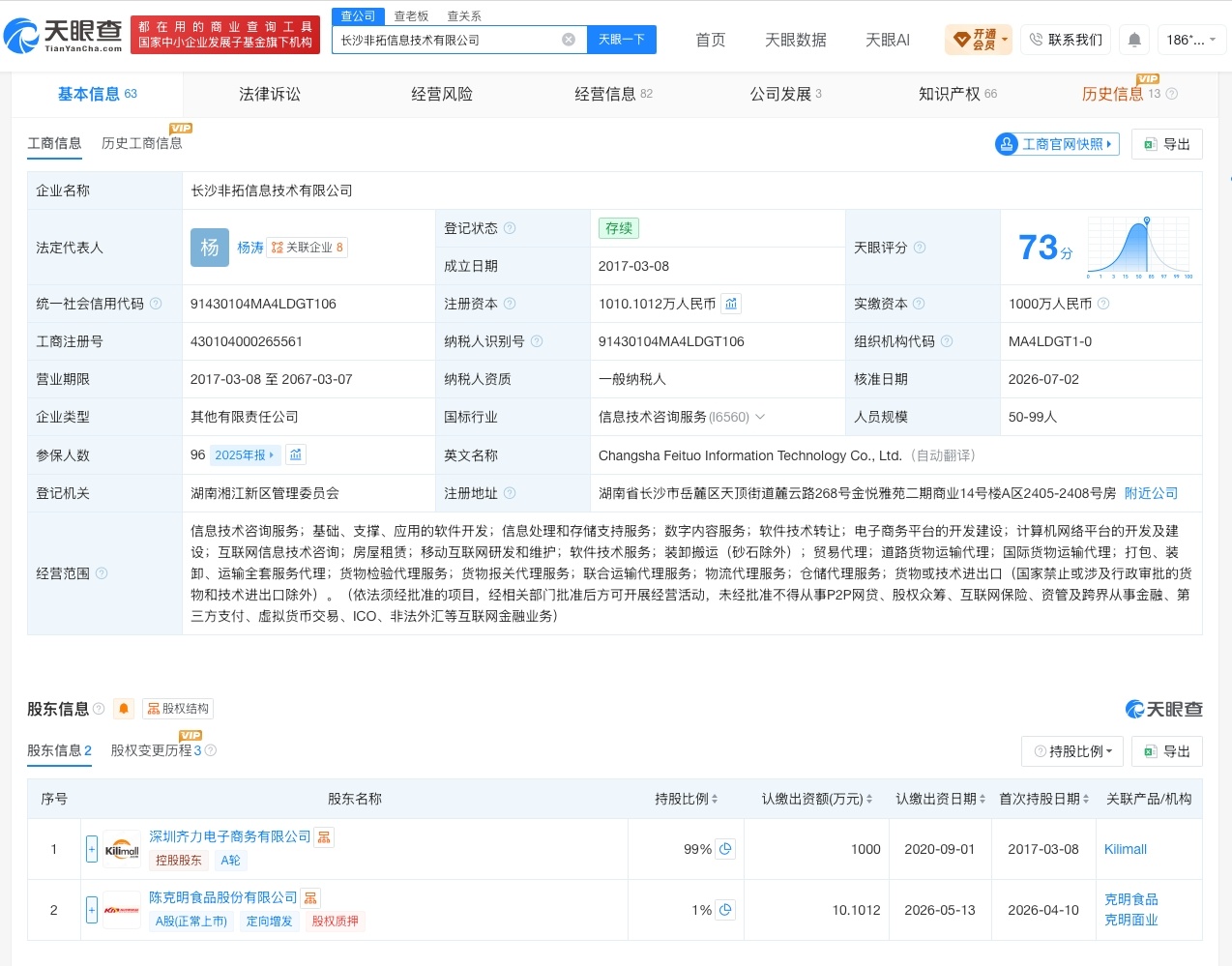This screenshot has height=966, width=1232.
Task: Open the notification bell in header
Action: click(x=1134, y=40)
